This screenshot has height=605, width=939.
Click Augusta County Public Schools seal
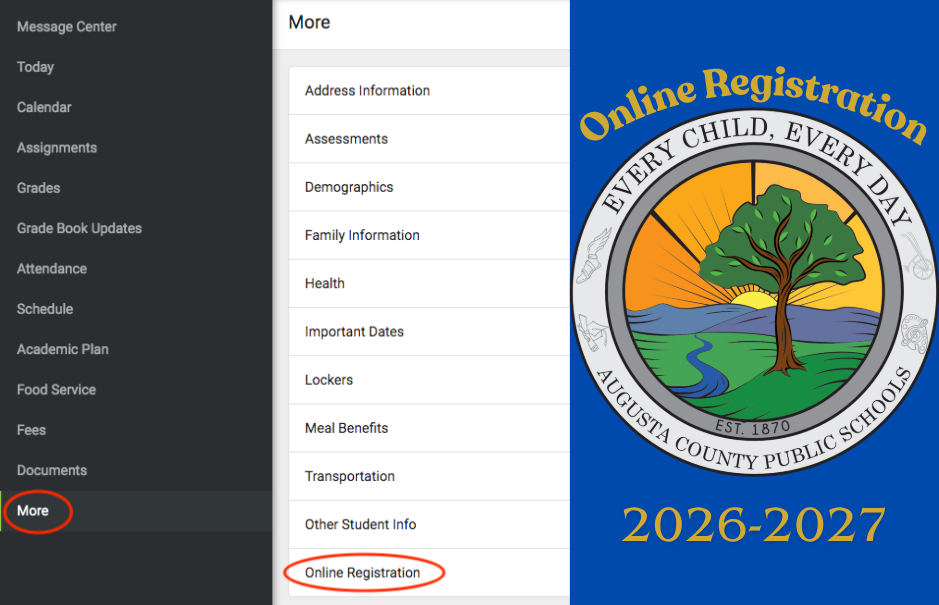click(754, 292)
